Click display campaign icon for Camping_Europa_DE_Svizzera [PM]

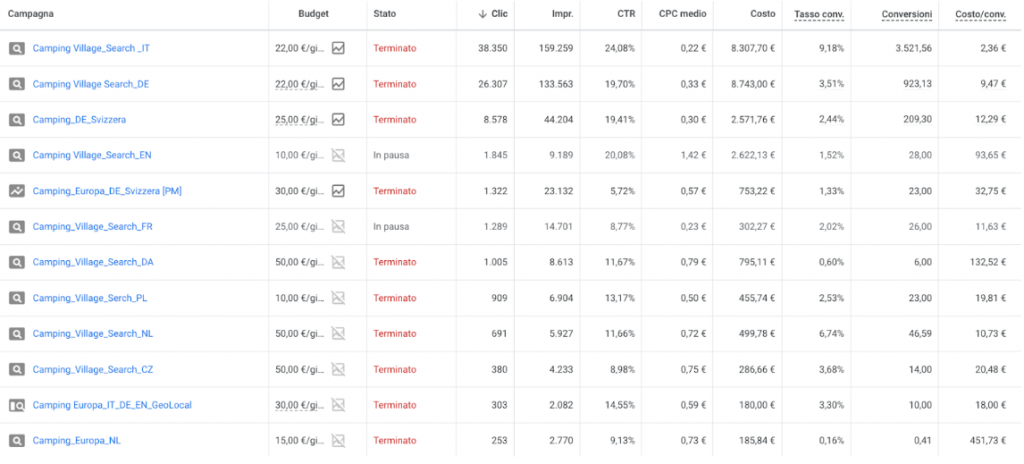pyautogui.click(x=17, y=191)
